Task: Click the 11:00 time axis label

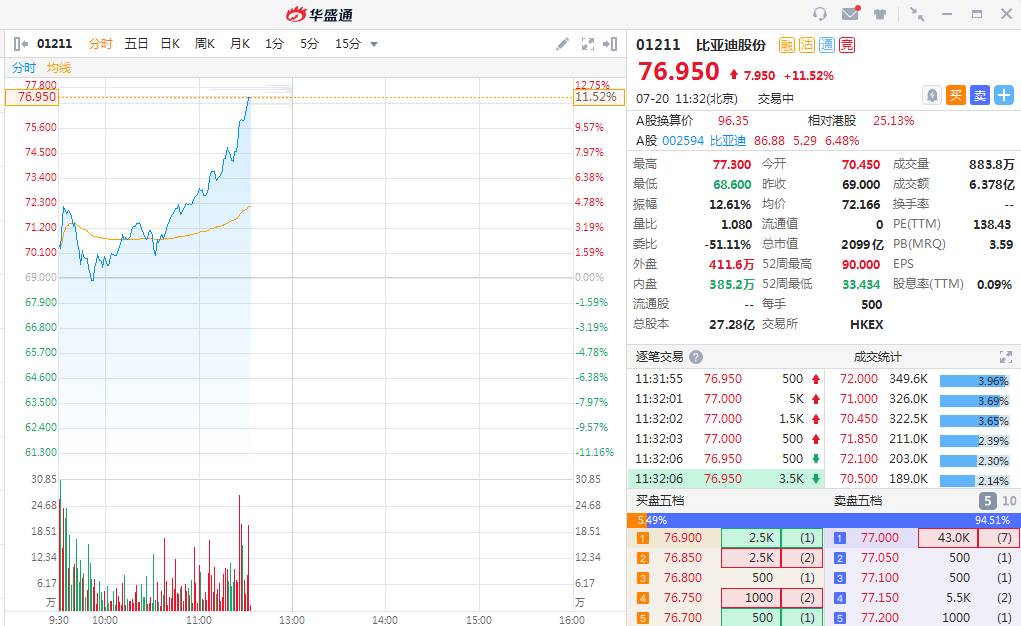Action: pos(199,620)
